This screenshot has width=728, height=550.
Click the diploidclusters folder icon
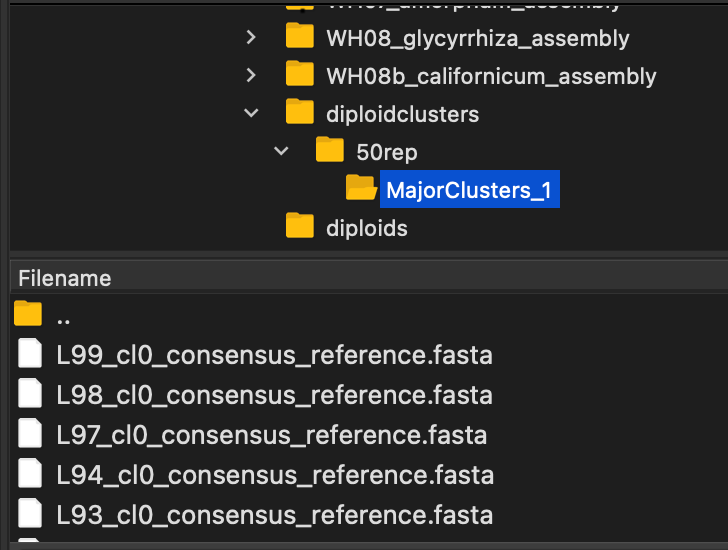299,112
